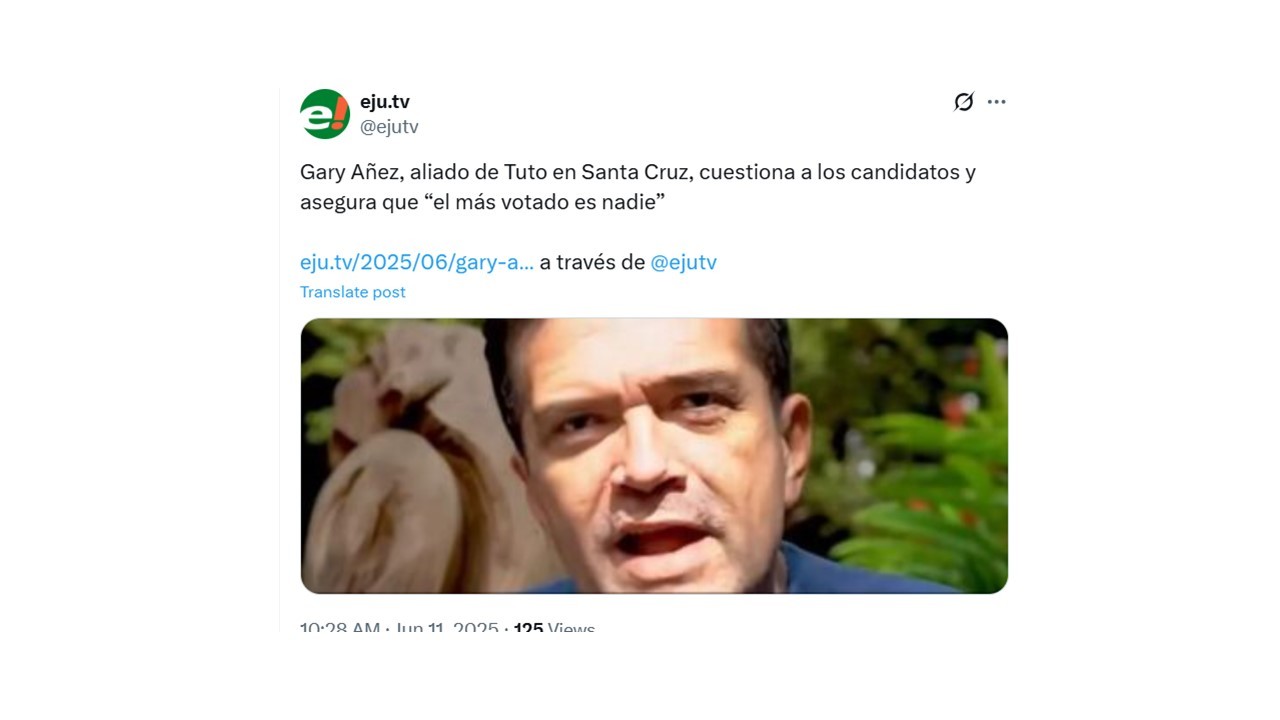This screenshot has height=720, width=1280.
Task: Click the quote 'el más votado es nadie'
Action: click(545, 202)
